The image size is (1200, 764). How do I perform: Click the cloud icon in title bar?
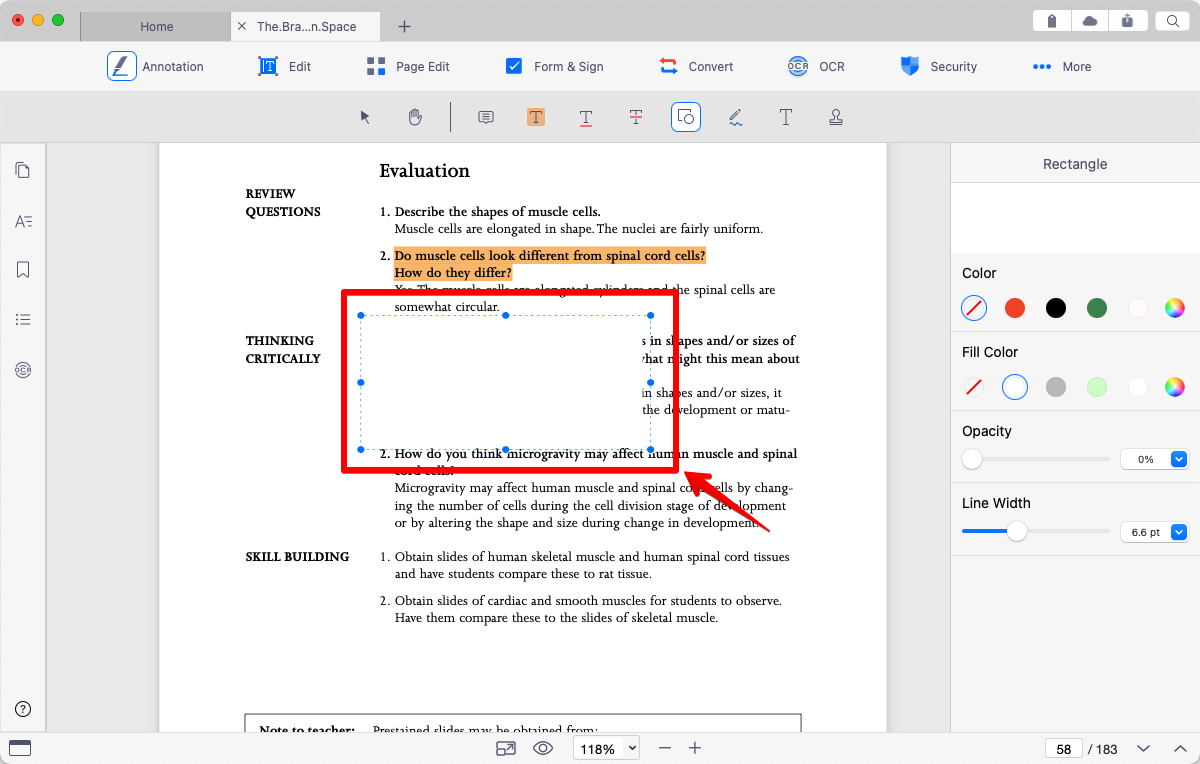pos(1090,20)
